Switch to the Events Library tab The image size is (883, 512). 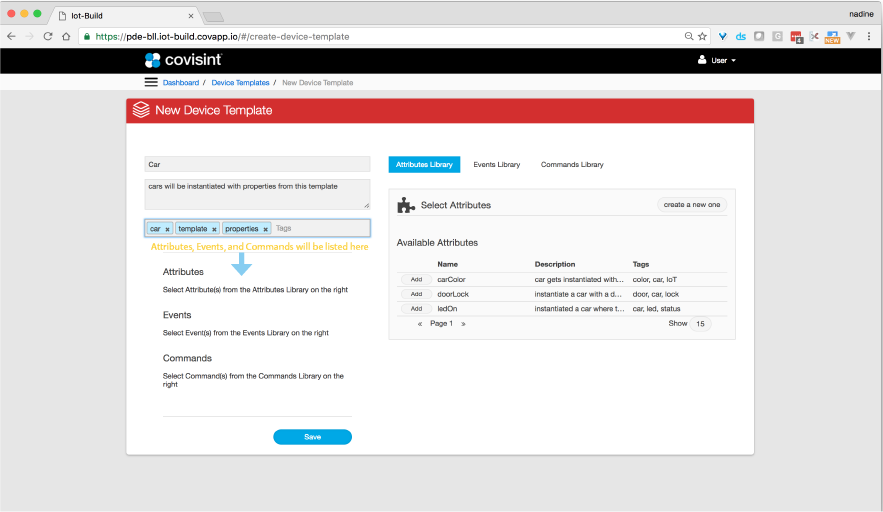(x=496, y=164)
